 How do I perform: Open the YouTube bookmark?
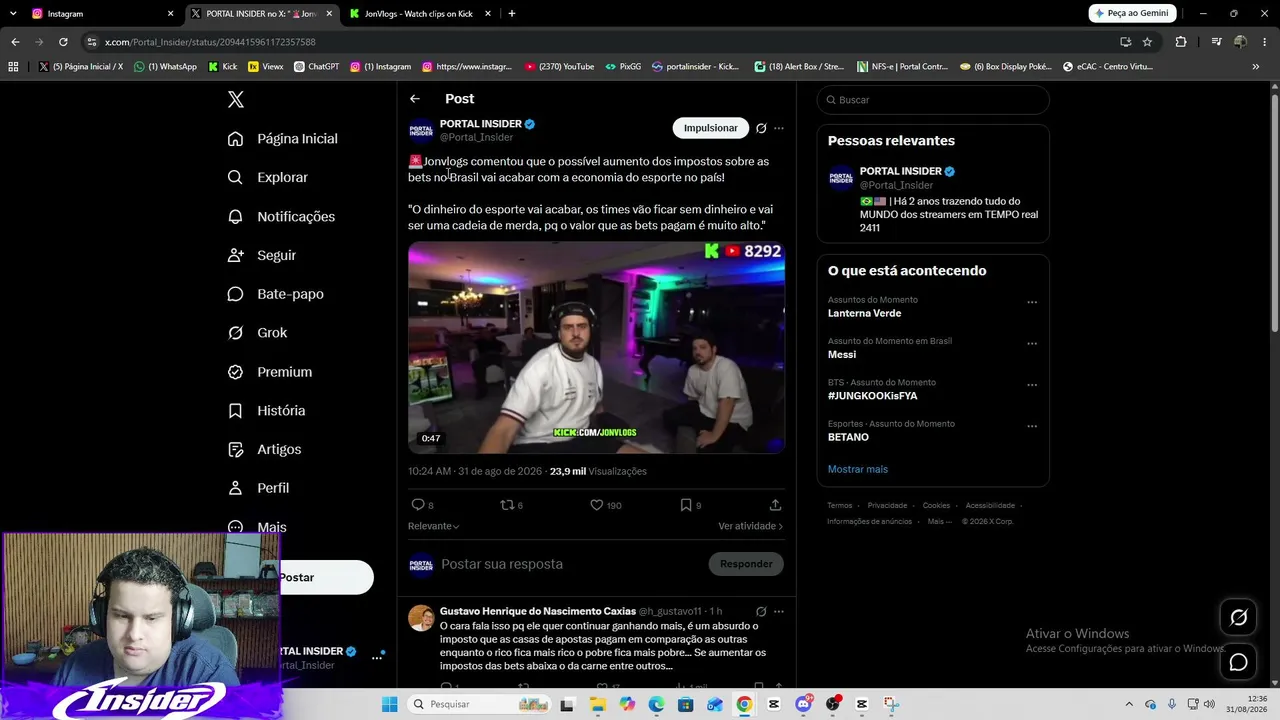559,67
